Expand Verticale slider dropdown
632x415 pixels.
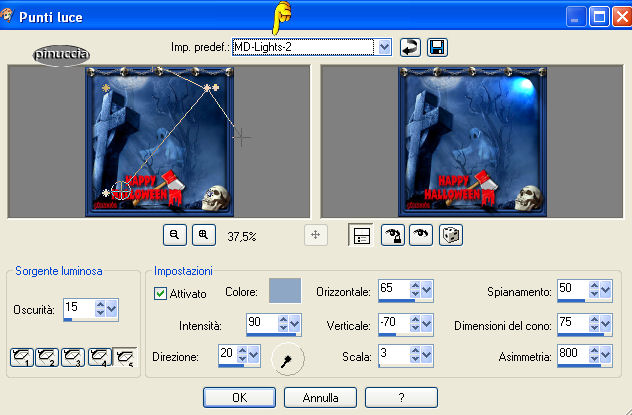(x=426, y=324)
